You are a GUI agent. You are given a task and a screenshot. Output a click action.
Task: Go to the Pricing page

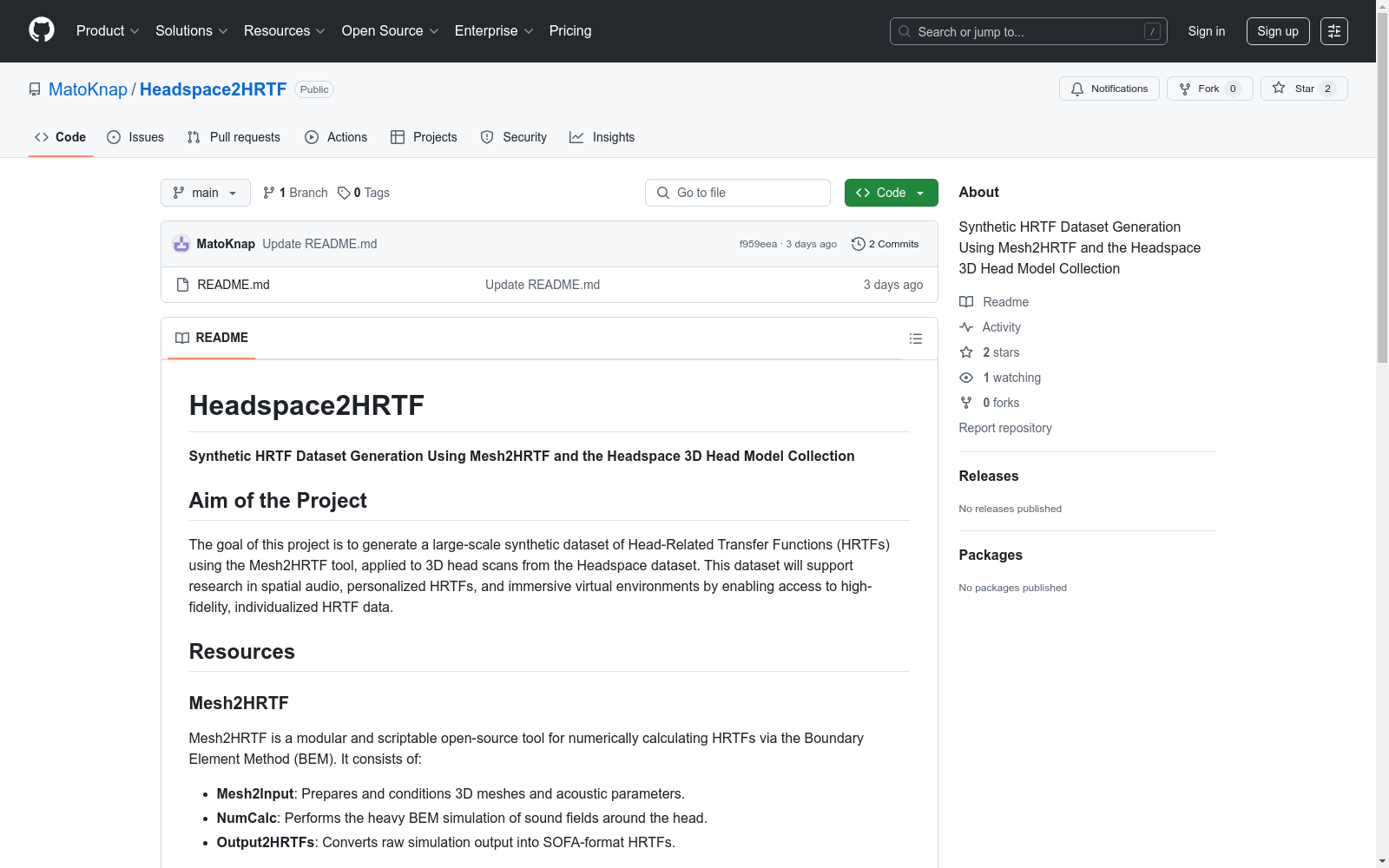(570, 31)
